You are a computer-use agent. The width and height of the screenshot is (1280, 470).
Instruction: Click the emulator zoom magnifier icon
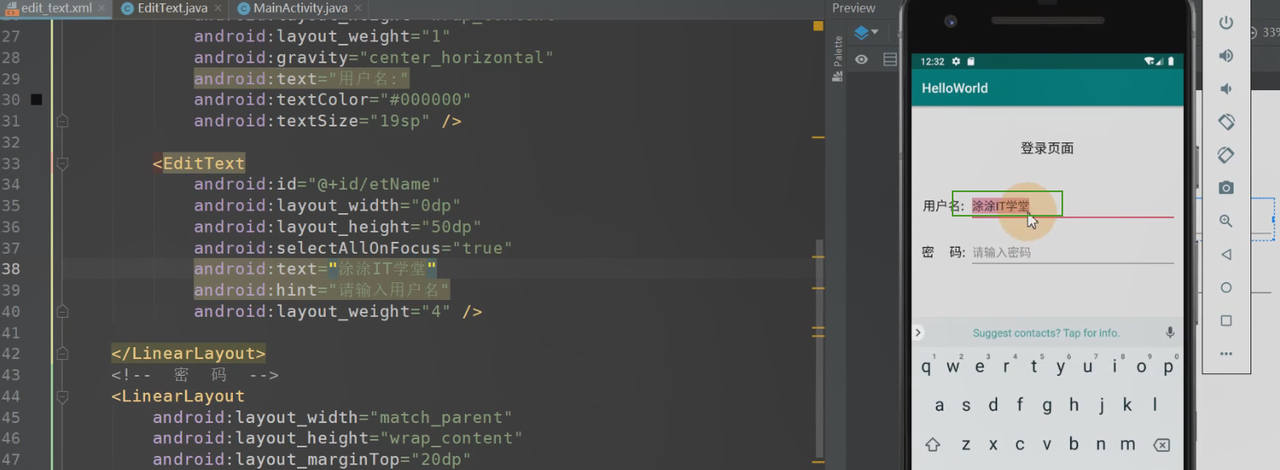[1226, 221]
